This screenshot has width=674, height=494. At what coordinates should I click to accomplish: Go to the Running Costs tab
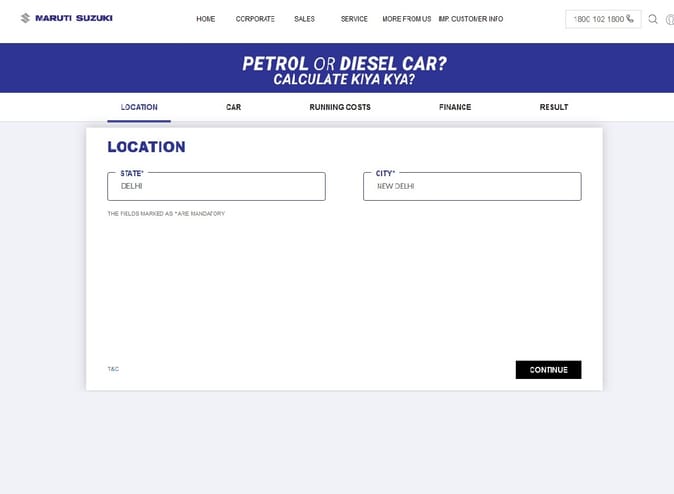point(340,107)
